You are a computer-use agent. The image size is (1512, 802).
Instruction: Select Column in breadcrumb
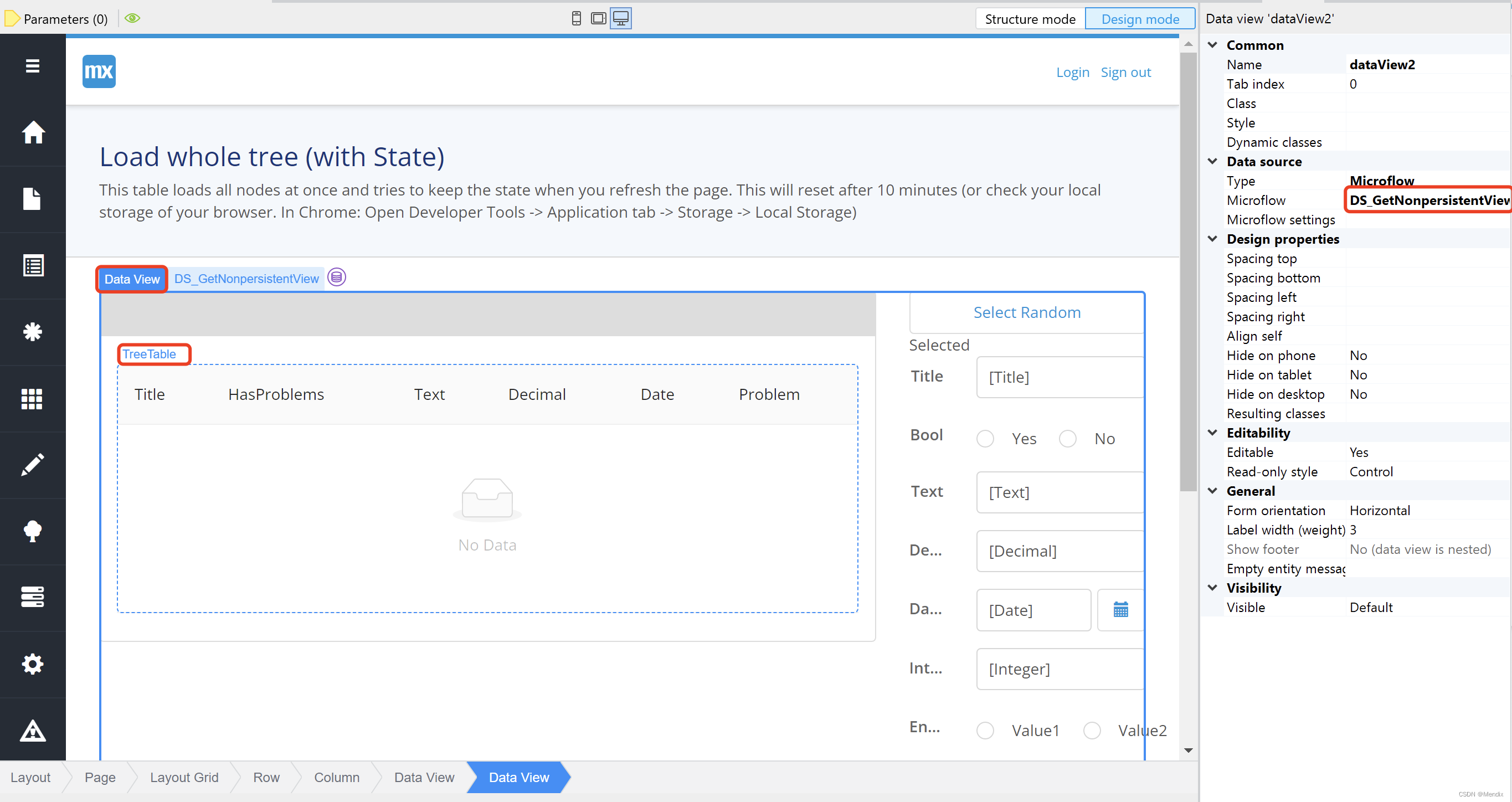pyautogui.click(x=337, y=777)
